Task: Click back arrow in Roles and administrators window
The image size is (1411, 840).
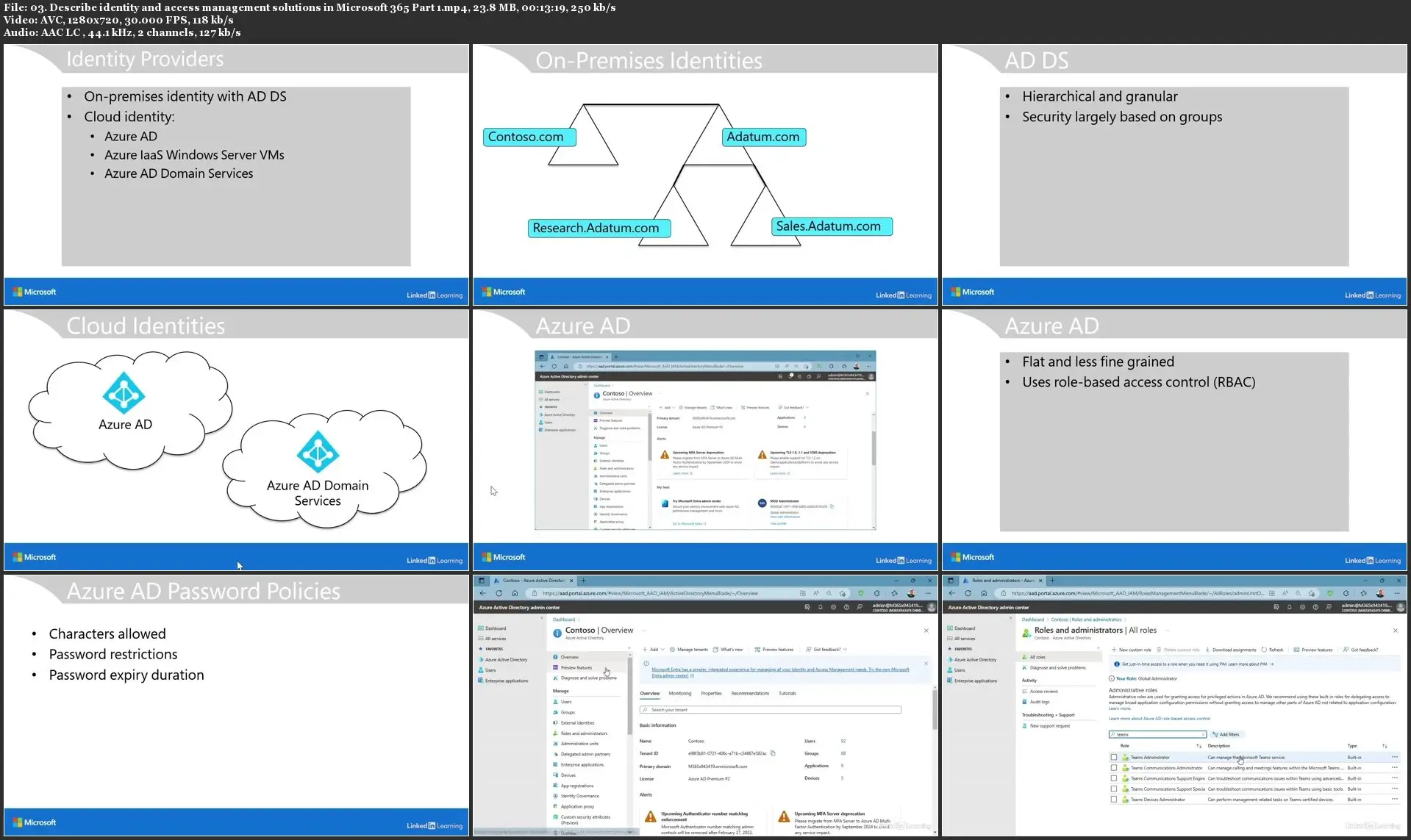Action: tap(952, 593)
